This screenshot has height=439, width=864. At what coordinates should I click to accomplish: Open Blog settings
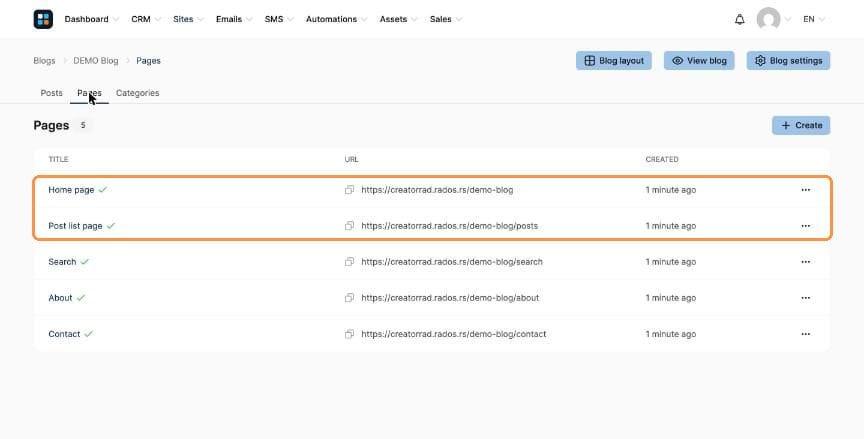point(789,61)
